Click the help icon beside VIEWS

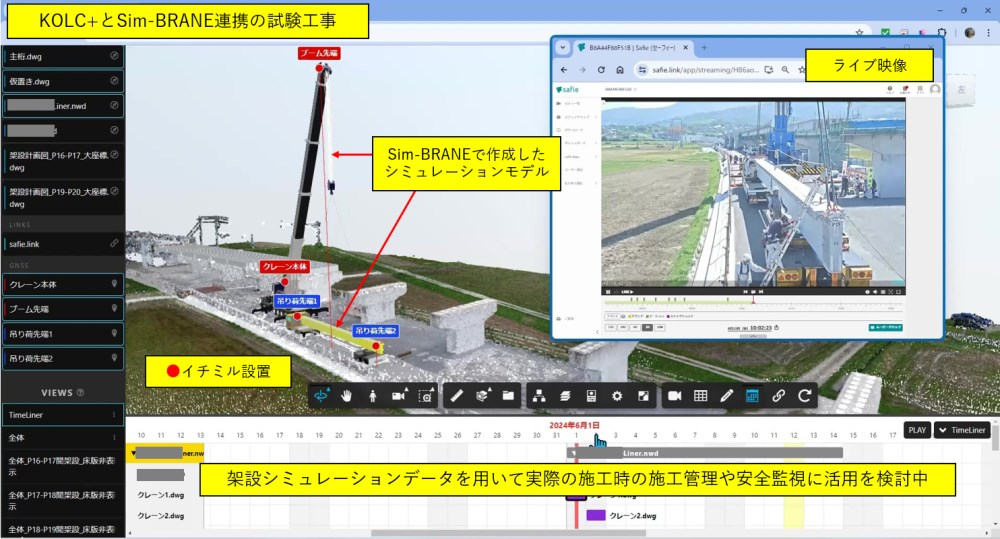pos(80,393)
